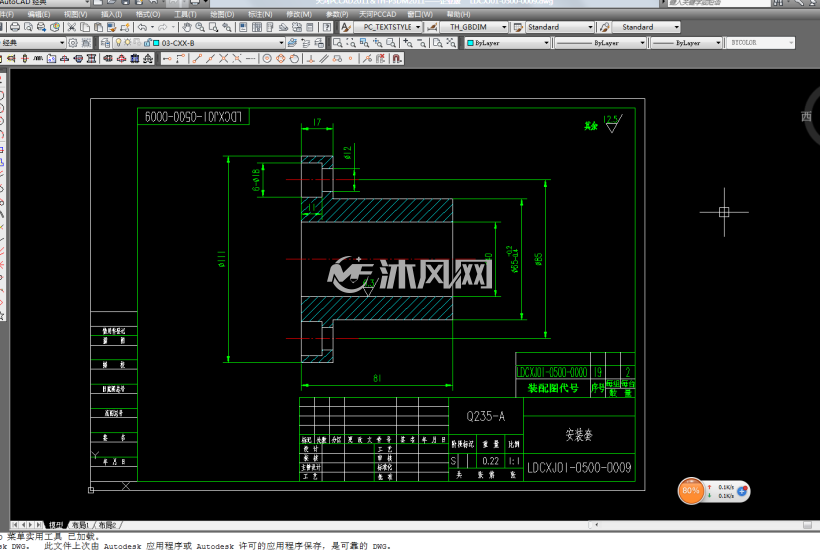This screenshot has height=550, width=820.
Task: Open the Tool Palettes window icon
Action: point(270,27)
